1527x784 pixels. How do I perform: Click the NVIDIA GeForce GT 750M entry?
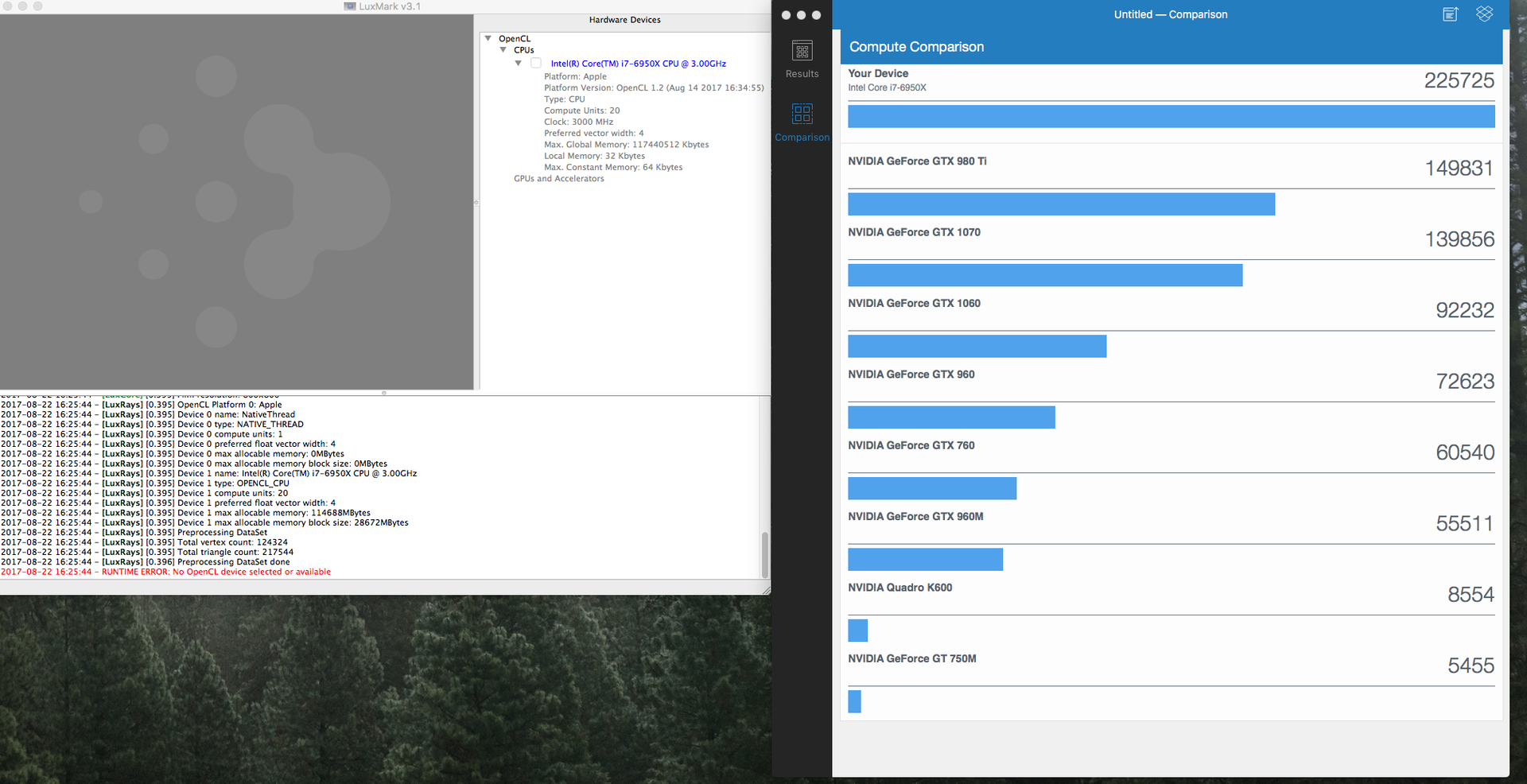tap(912, 658)
